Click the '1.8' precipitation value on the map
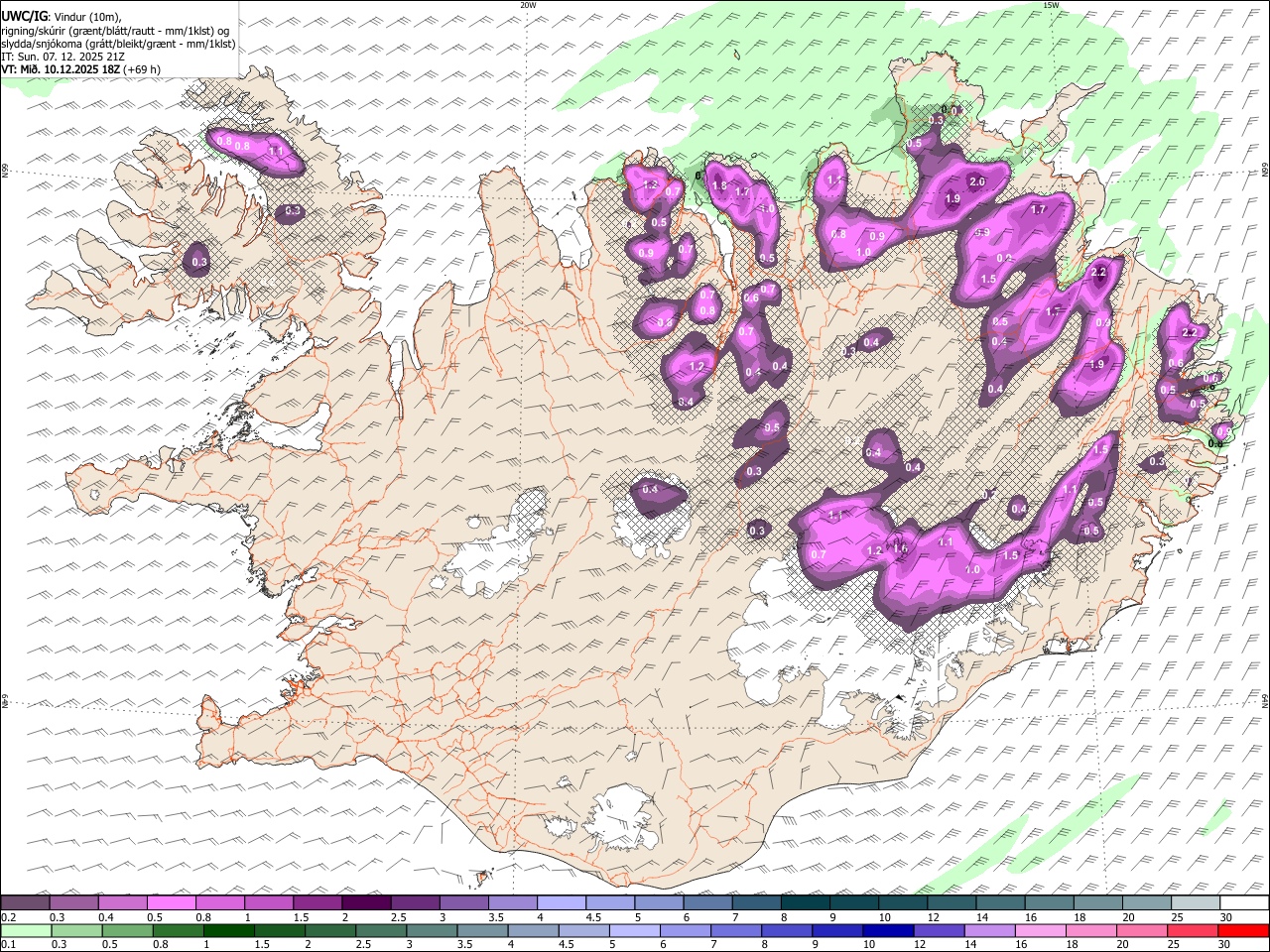Screen dimensions: 1270x952 click(719, 185)
